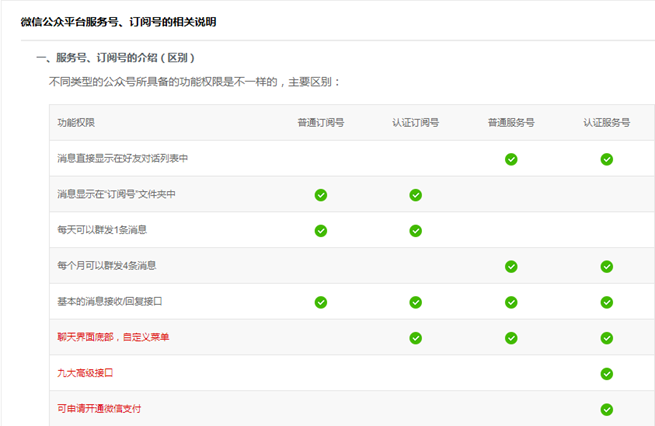Click the heading 一、服务号、订阅号的介绍（区别）
The image size is (655, 426).
[115, 58]
